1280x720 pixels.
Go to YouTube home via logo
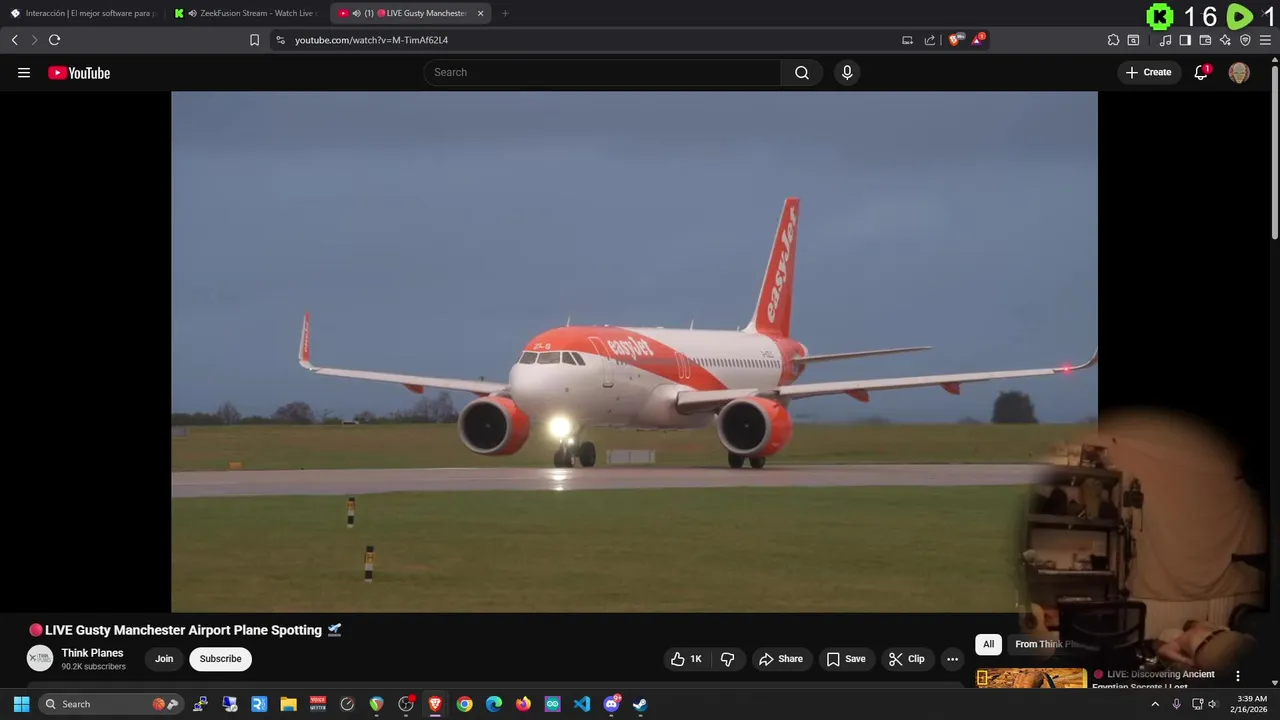click(79, 72)
